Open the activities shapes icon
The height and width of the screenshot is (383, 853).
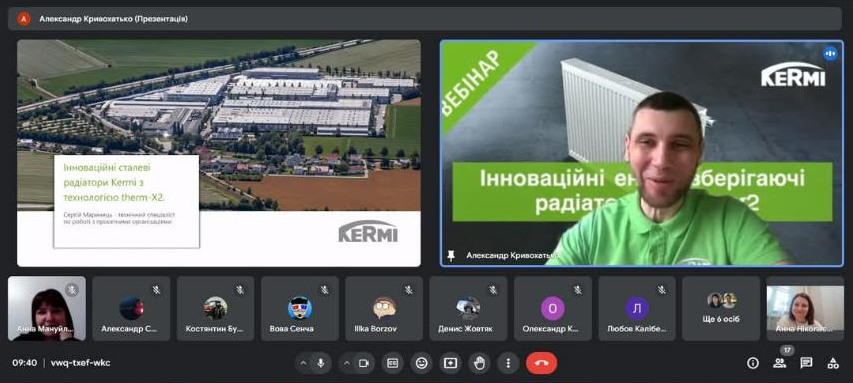click(x=833, y=363)
